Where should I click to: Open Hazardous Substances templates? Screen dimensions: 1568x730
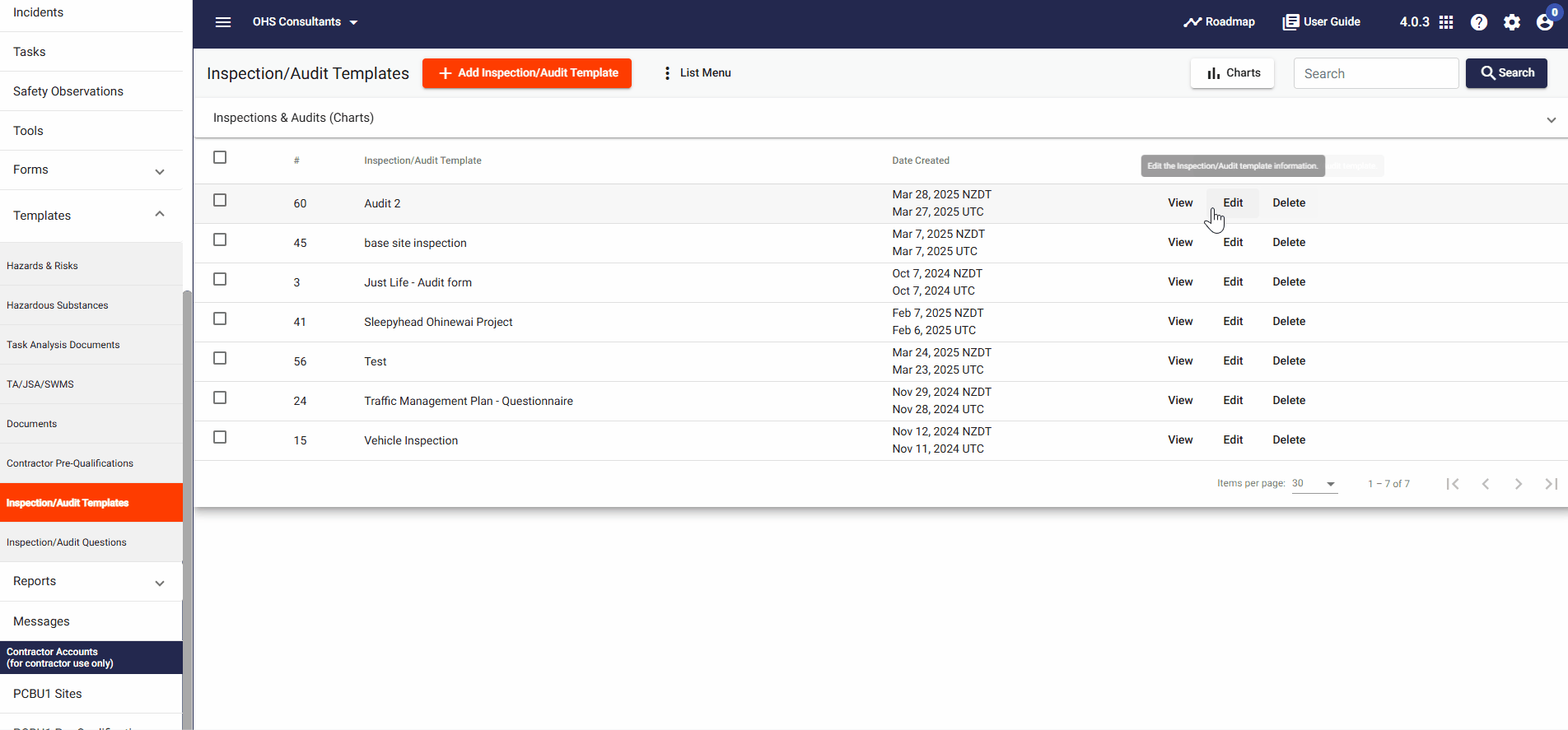91,305
